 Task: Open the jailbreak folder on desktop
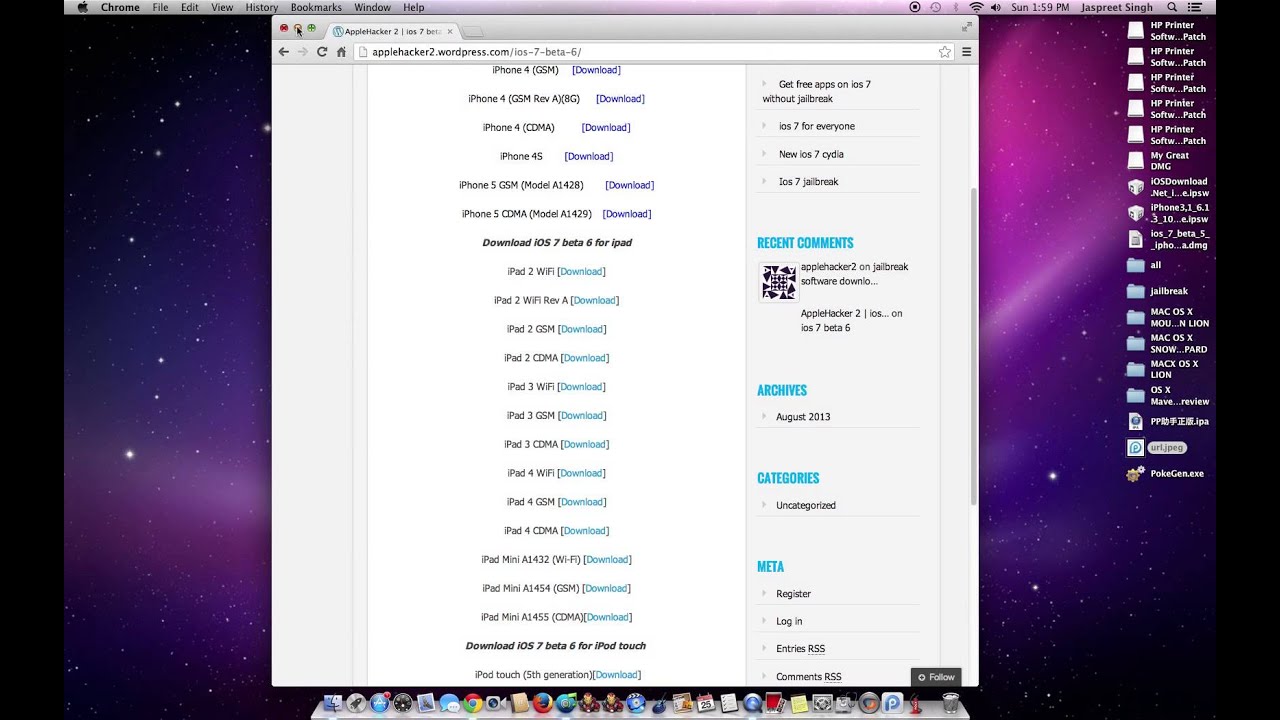click(1158, 291)
